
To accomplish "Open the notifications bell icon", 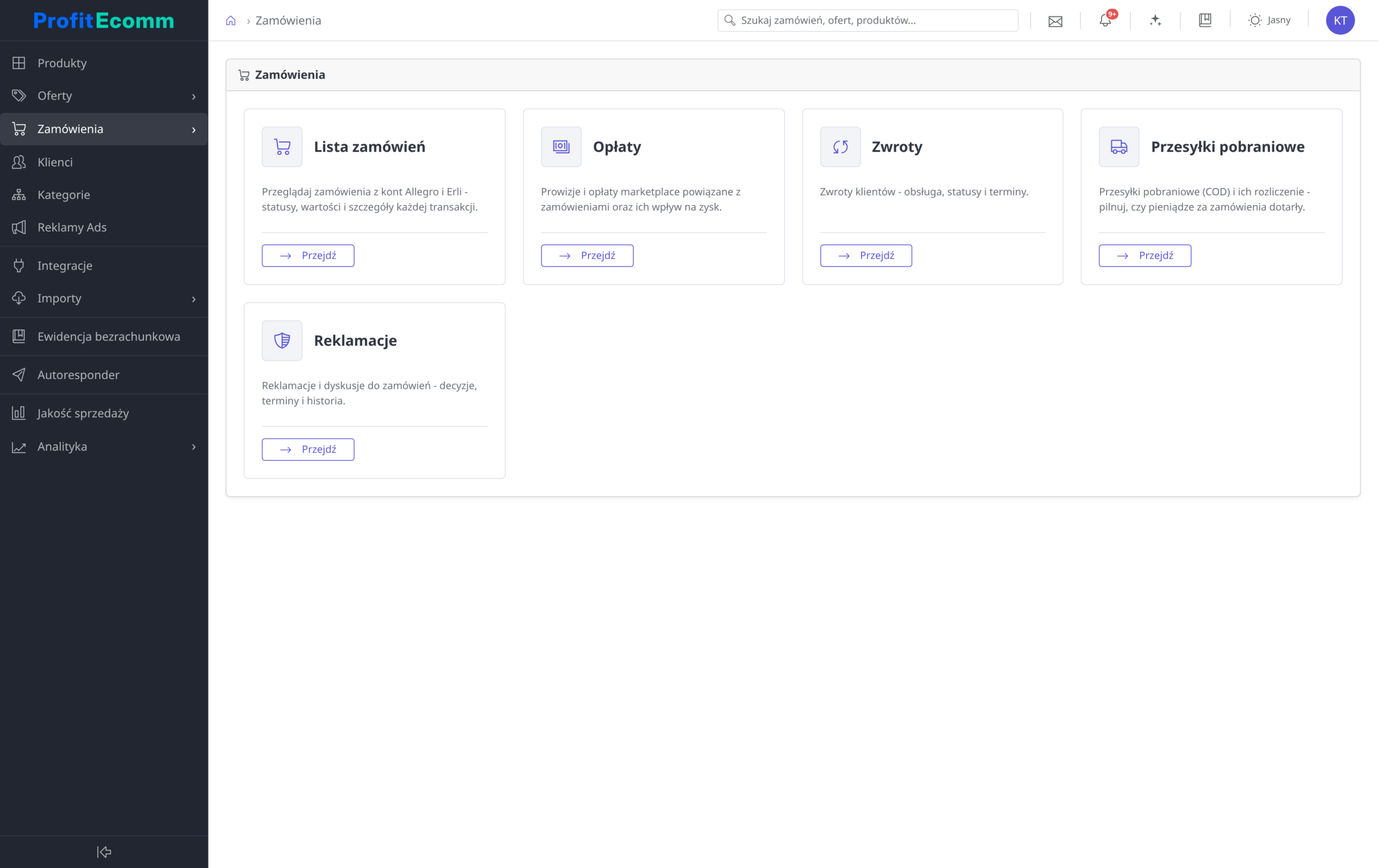I will (x=1105, y=21).
